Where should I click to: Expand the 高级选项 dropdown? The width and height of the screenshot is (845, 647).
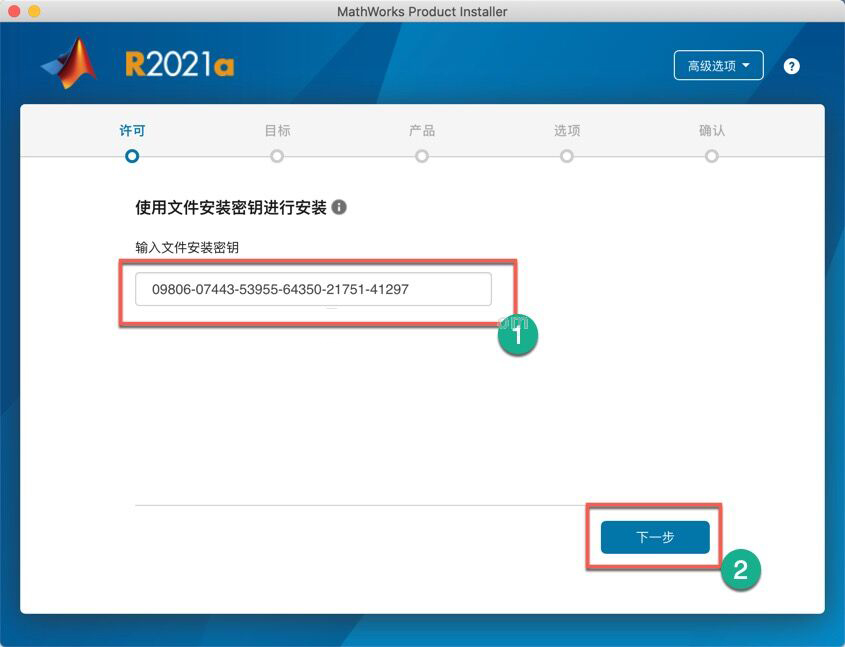coord(718,65)
